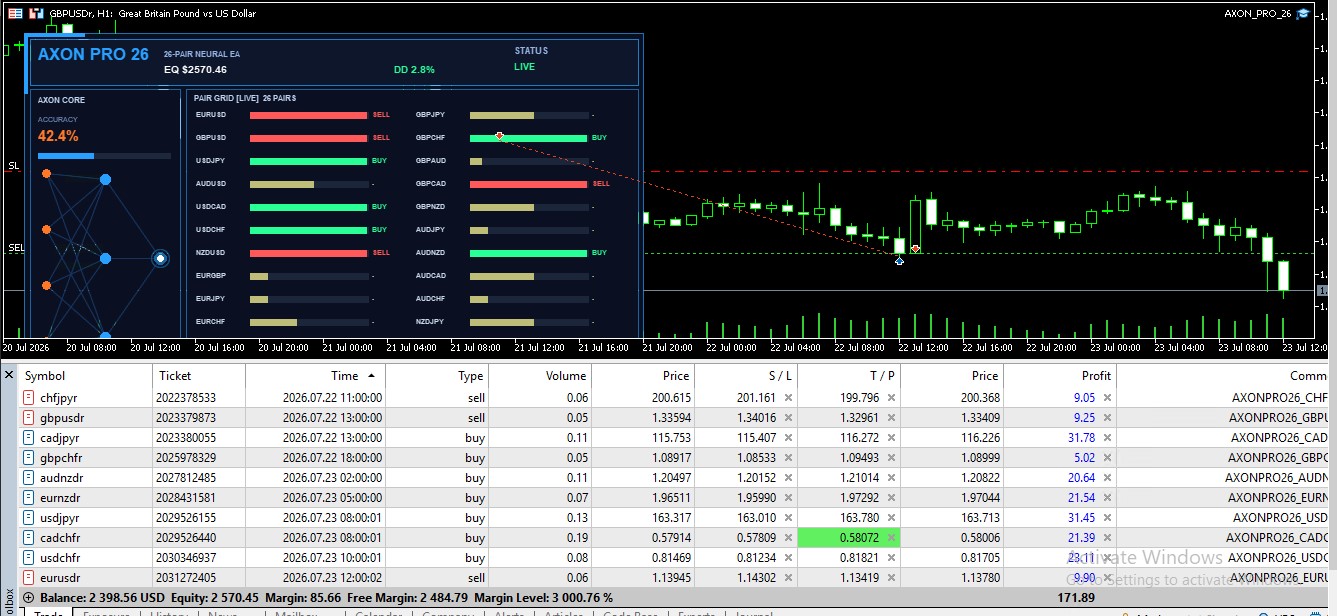This screenshot has width=1337, height=616.
Task: Remove highlighted take profit 0.58072 on cadchfr
Action: [891, 538]
